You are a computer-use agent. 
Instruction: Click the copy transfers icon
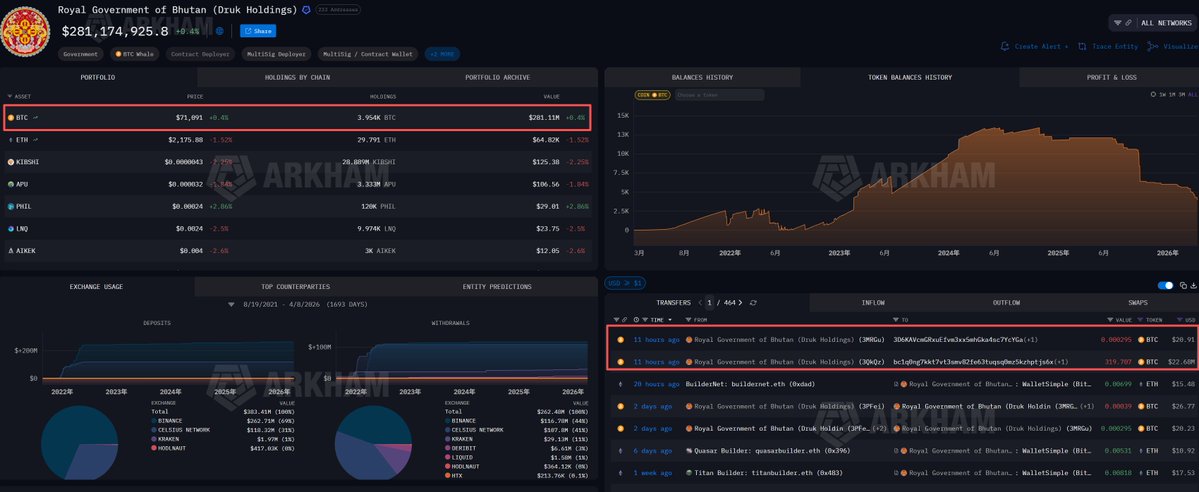tap(1183, 285)
